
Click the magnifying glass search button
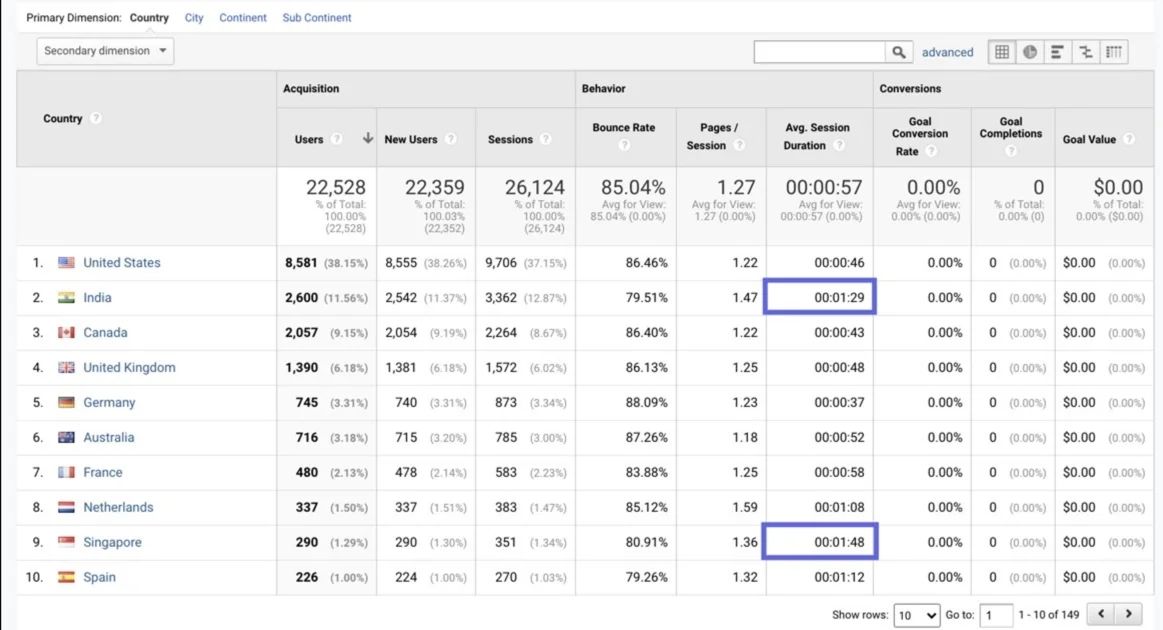coord(899,52)
